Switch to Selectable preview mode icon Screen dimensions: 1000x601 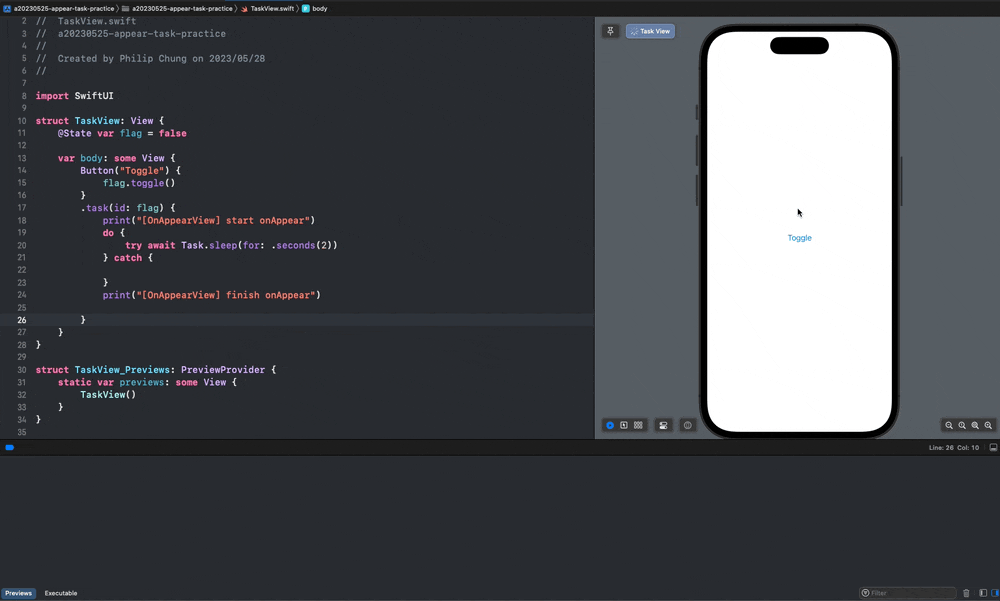coord(624,426)
